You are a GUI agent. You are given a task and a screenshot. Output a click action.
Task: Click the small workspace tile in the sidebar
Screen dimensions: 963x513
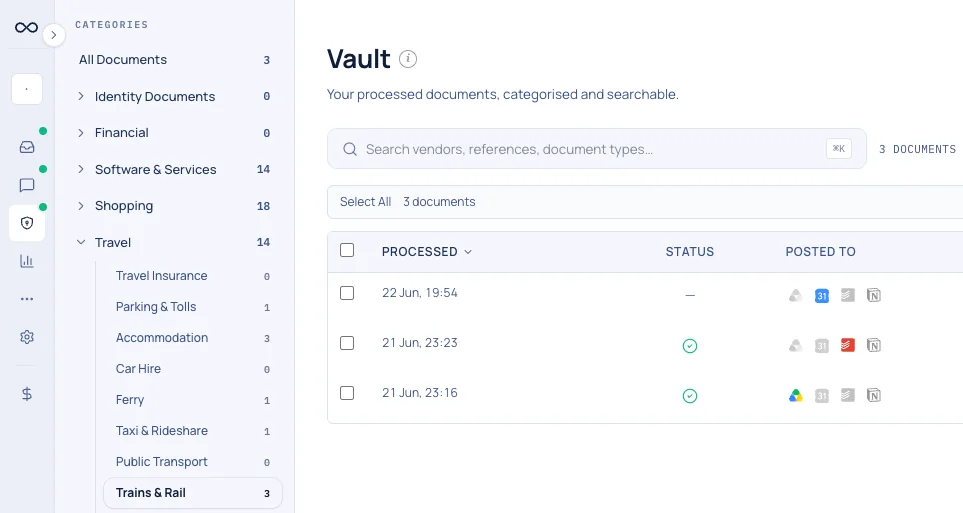click(27, 89)
